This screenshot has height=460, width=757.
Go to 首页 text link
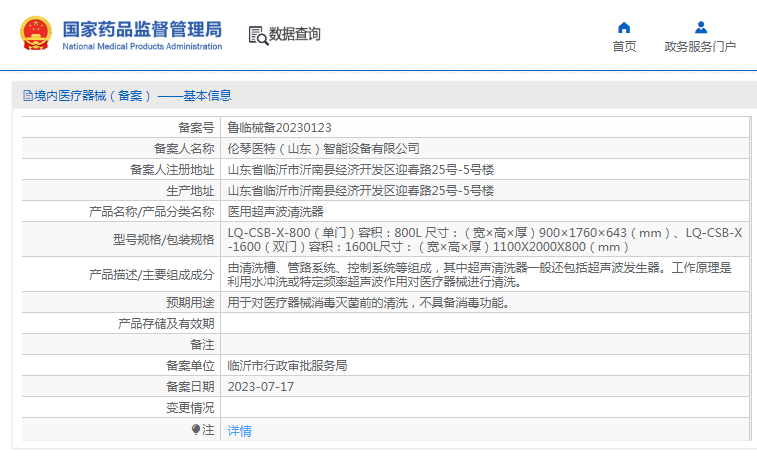tap(624, 46)
